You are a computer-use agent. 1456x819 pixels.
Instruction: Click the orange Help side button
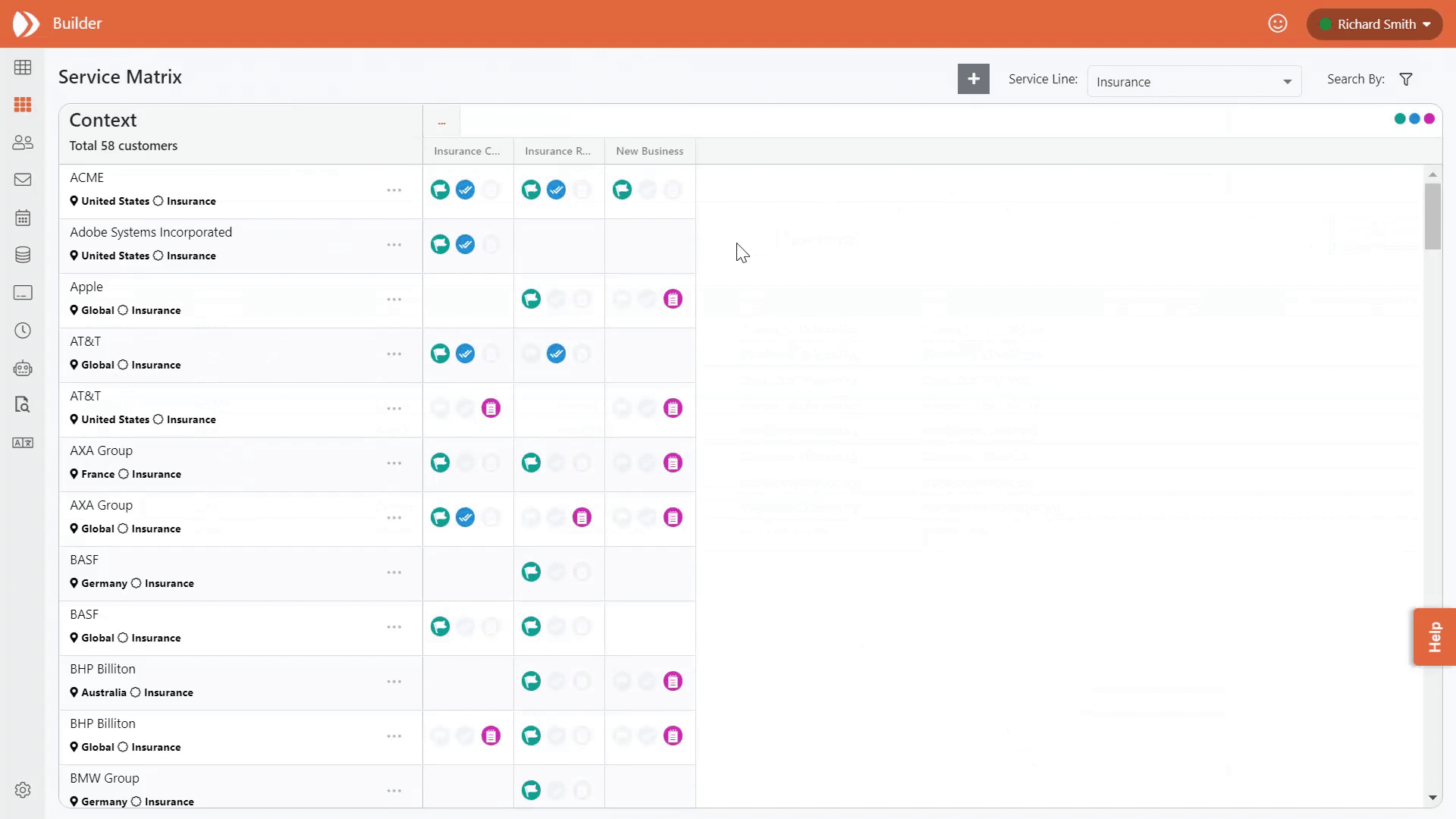coord(1434,637)
